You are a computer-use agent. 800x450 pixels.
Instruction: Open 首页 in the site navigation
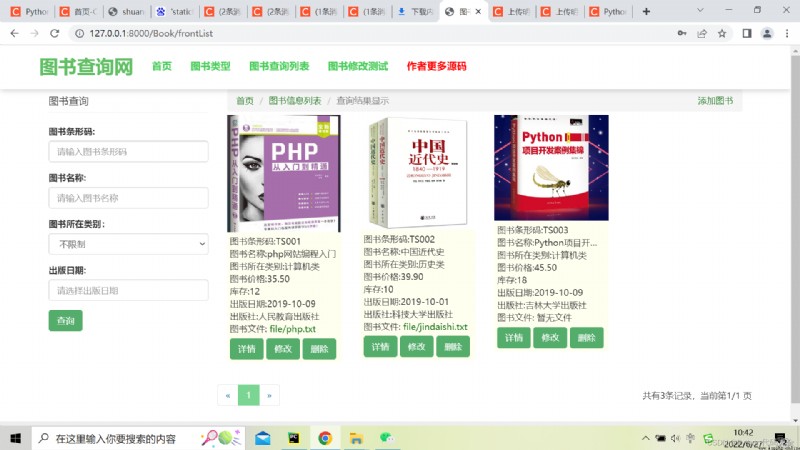click(x=162, y=66)
